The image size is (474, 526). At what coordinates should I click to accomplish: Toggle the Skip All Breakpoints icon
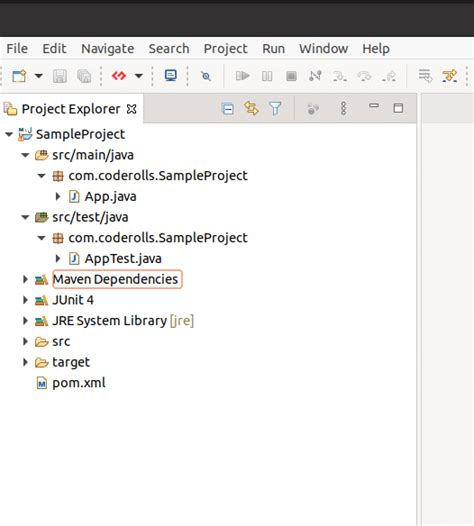206,76
